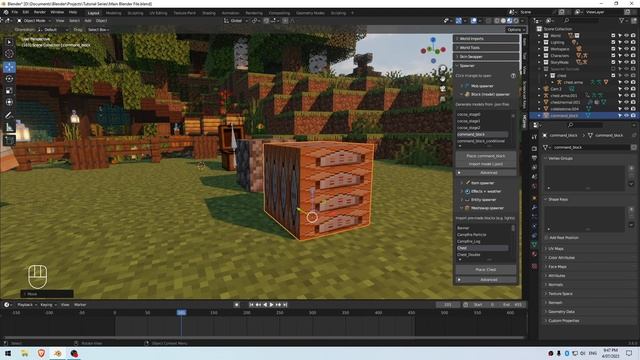Toggle camera view icon in viewport
Viewport: 640px width, 360px height.
443,89
